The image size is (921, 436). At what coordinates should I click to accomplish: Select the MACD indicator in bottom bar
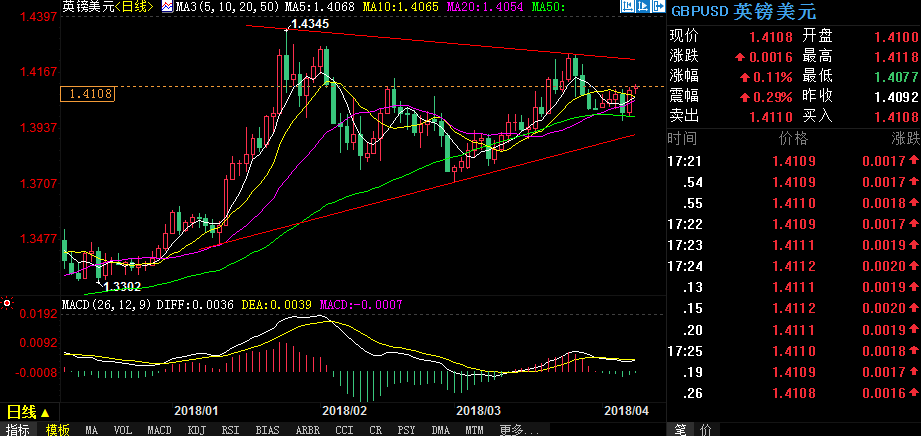pos(159,429)
